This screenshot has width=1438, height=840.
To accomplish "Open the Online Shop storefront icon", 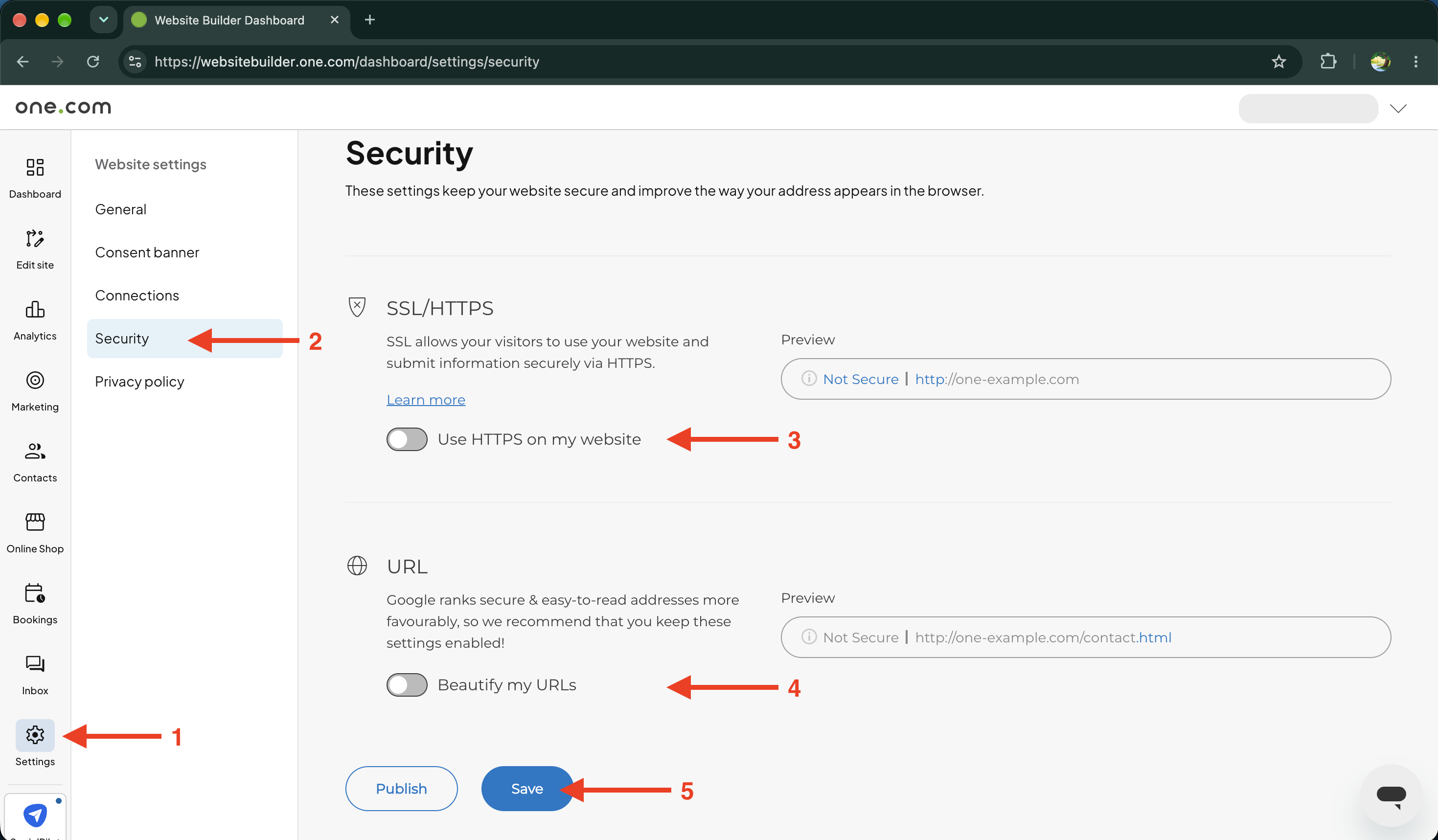I will pos(35,522).
